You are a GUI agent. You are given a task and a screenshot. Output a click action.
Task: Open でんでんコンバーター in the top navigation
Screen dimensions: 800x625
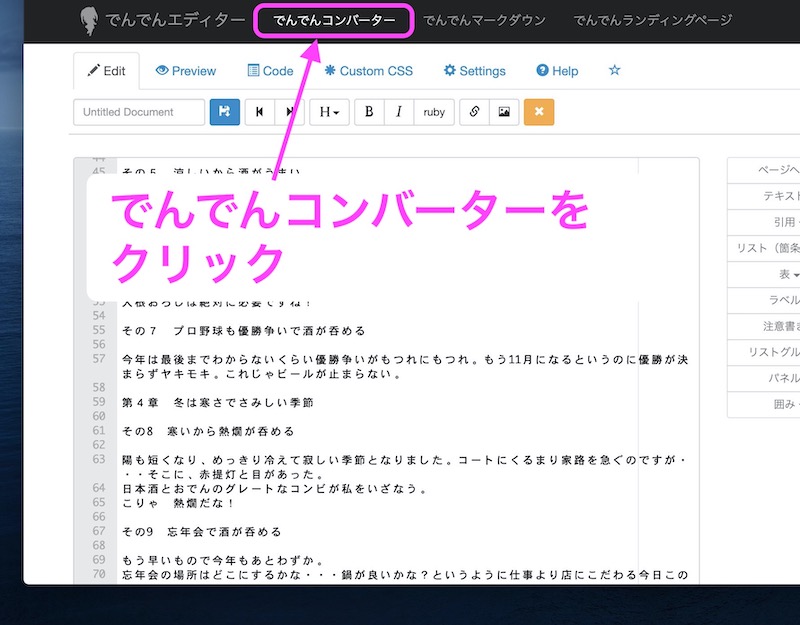[333, 20]
